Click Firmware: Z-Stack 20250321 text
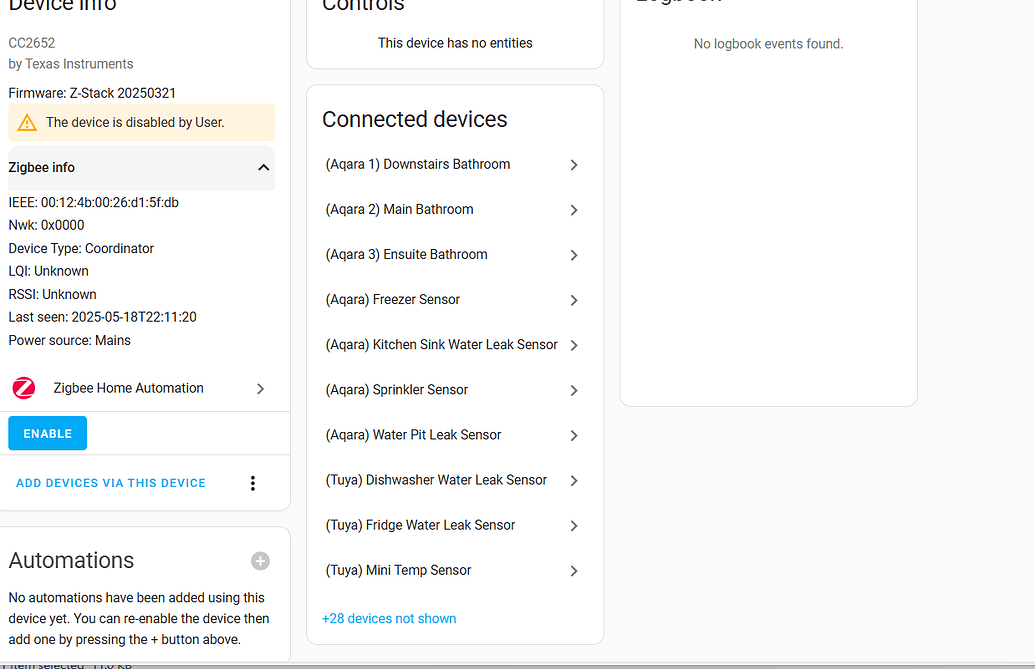 coord(92,93)
